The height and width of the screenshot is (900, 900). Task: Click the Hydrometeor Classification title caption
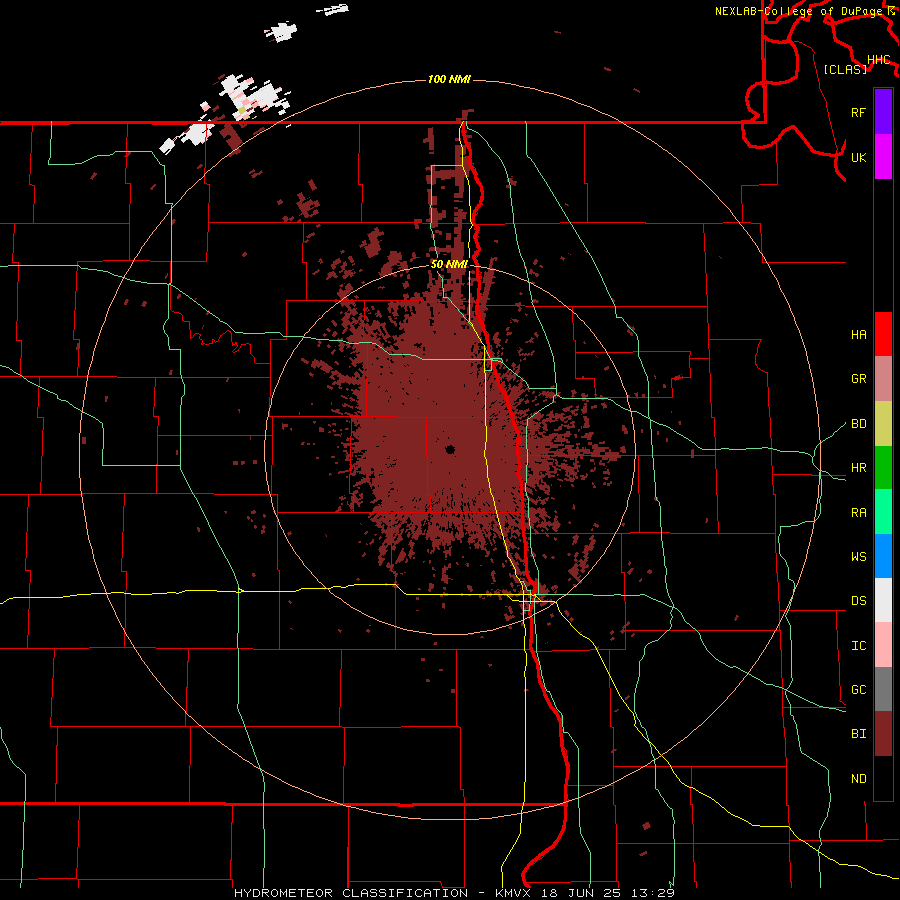454,893
